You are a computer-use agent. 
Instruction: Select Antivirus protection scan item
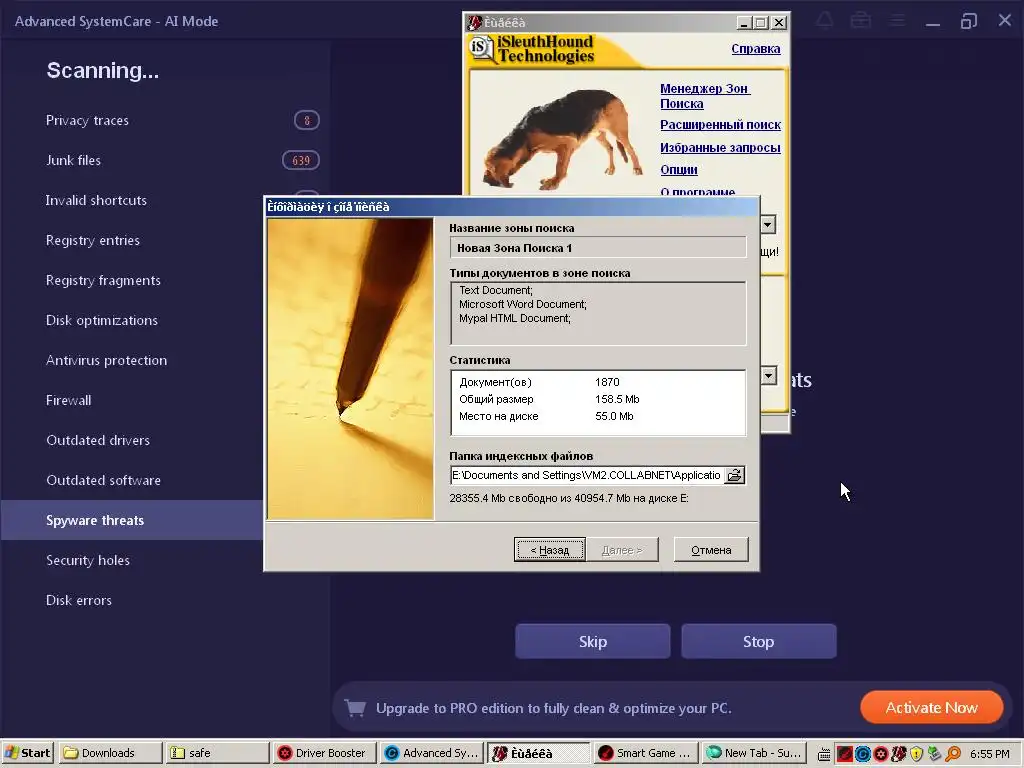(106, 360)
